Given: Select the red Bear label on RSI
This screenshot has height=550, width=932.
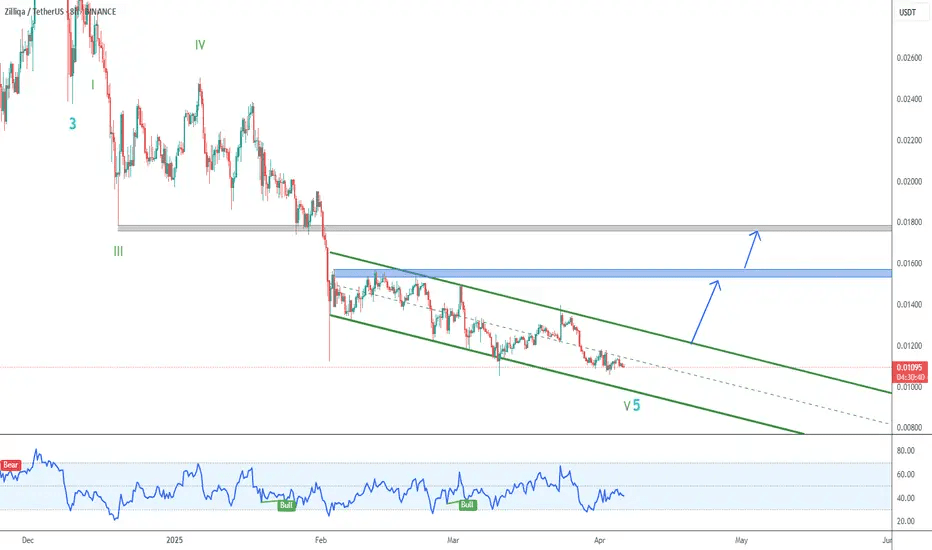Looking at the screenshot, I should (x=11, y=465).
